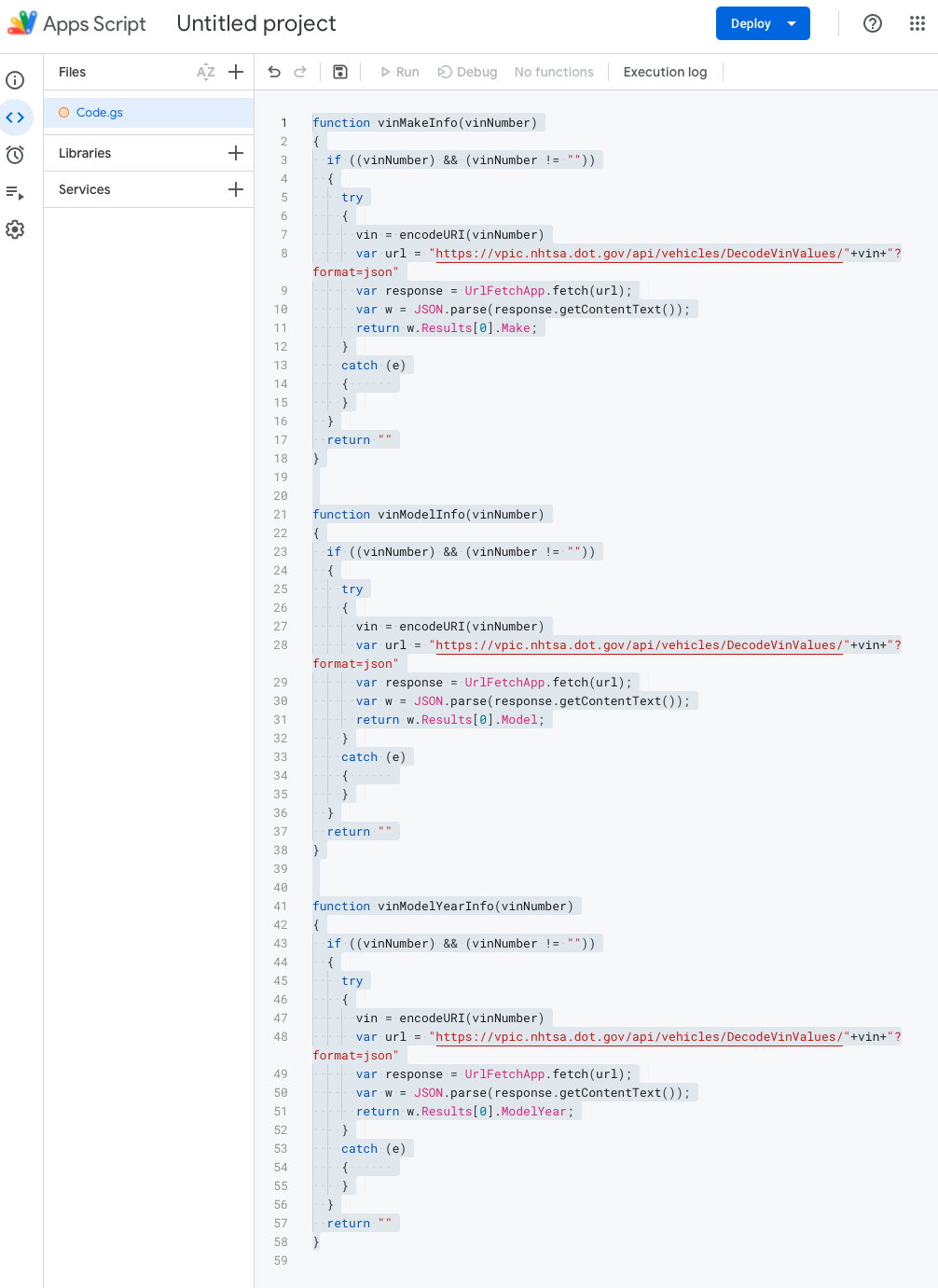938x1288 pixels.
Task: Add a new script file
Action: coord(236,72)
